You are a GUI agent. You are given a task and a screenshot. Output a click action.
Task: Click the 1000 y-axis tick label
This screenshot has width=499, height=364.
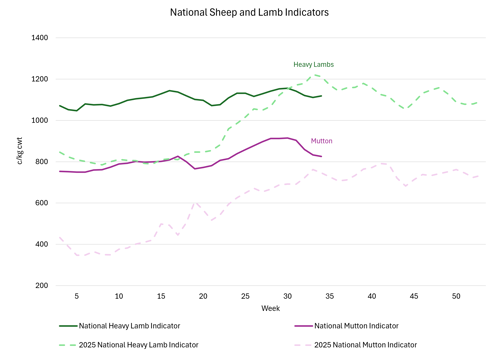(x=40, y=120)
